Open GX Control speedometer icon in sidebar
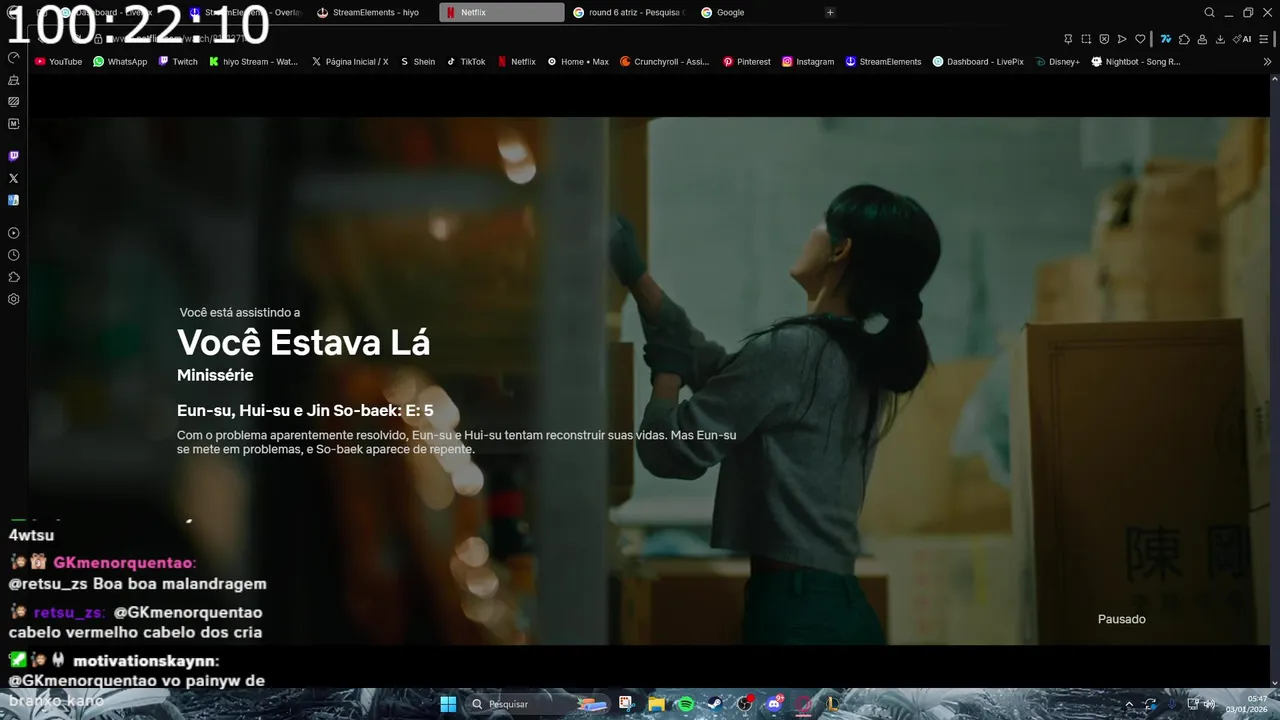The width and height of the screenshot is (1280, 720). tap(14, 58)
